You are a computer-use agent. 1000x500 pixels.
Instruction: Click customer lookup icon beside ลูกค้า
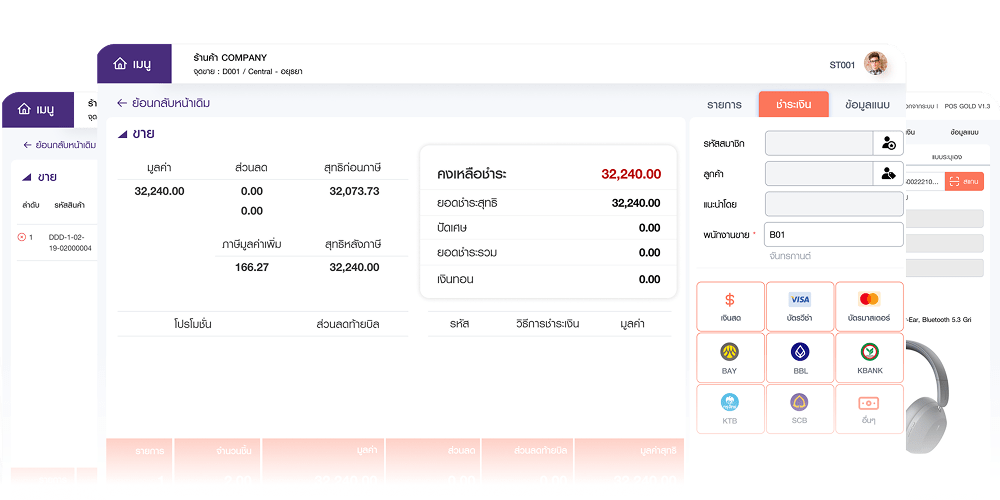[888, 174]
